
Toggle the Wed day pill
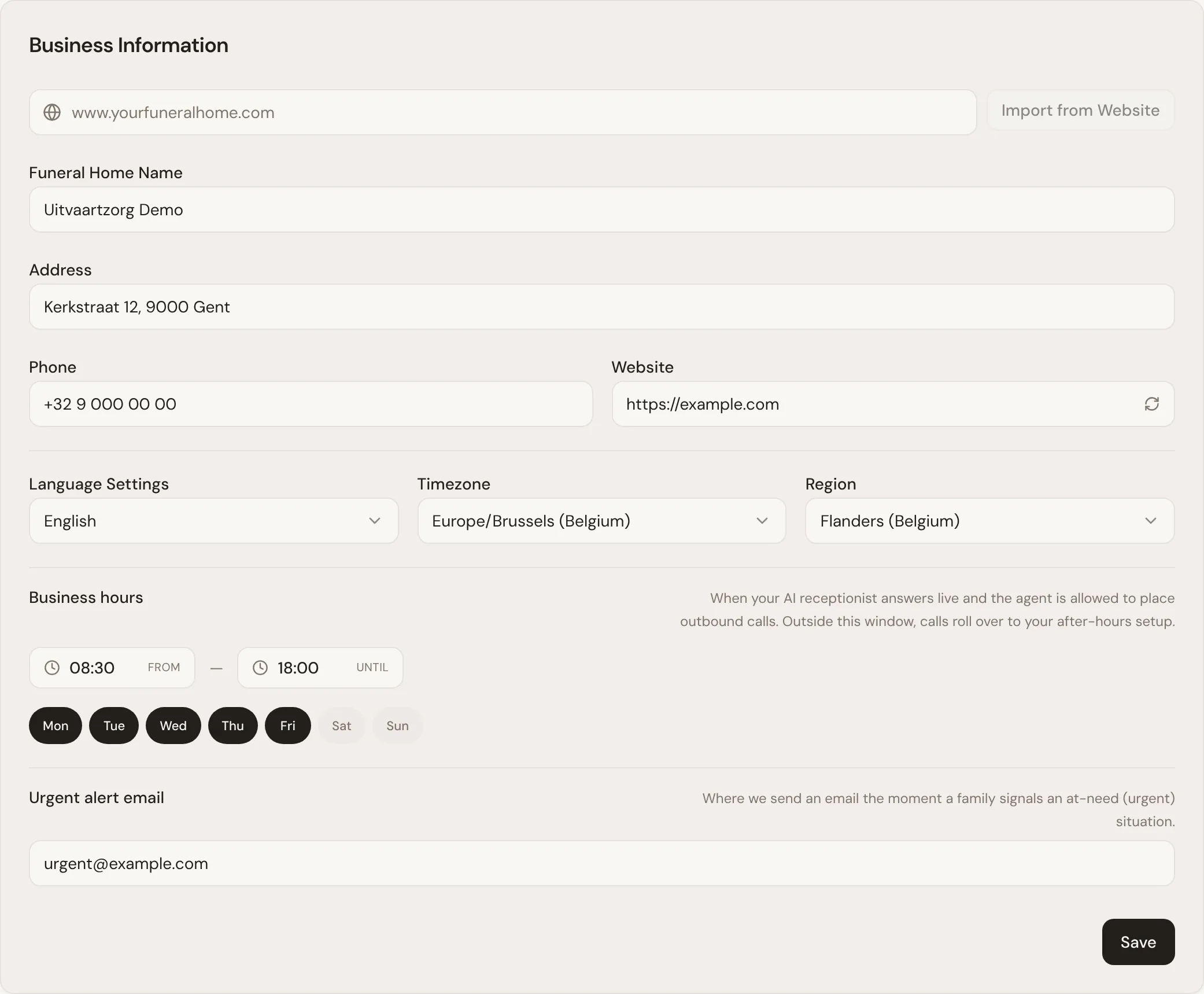(x=173, y=726)
